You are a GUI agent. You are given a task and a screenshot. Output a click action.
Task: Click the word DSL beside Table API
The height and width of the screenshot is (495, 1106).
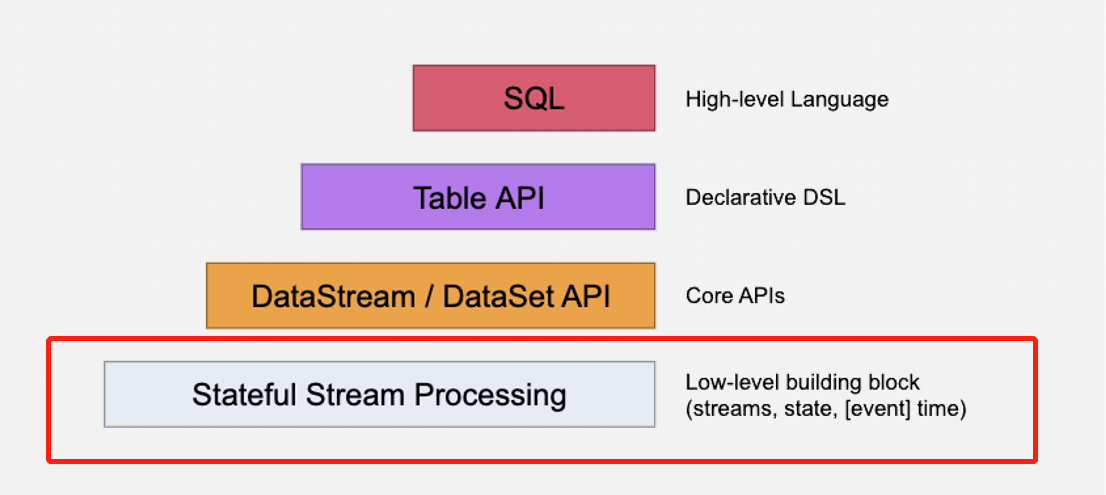click(x=825, y=197)
